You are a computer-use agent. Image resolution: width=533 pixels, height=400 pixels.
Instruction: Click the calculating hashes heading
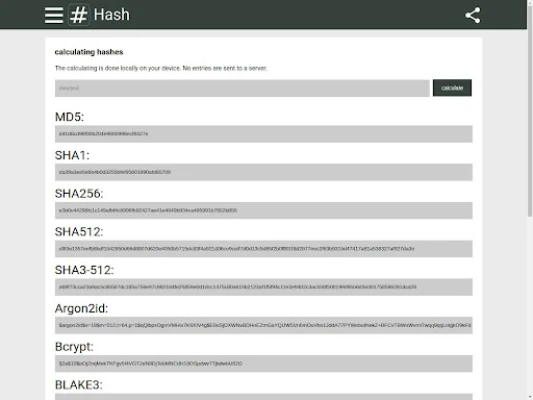(89, 52)
